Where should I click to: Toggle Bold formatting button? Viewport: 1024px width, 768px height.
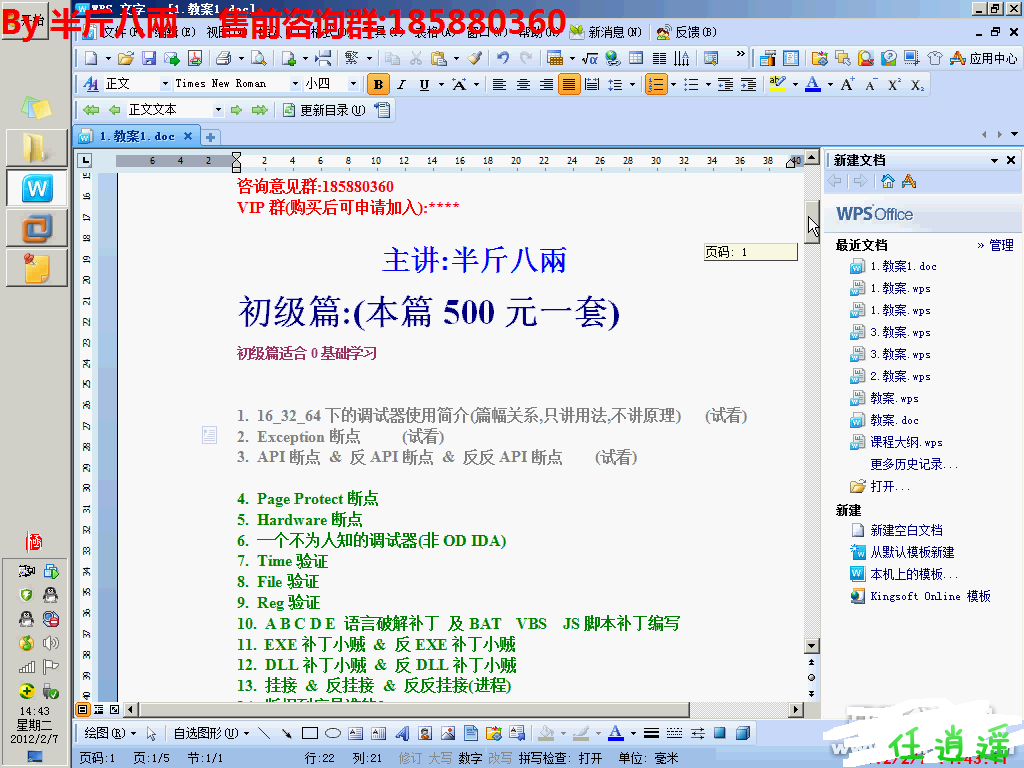click(x=378, y=85)
